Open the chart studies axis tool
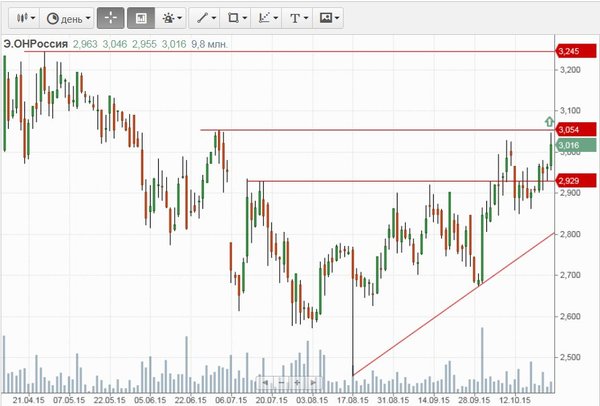The height and width of the screenshot is (406, 600). click(x=267, y=18)
